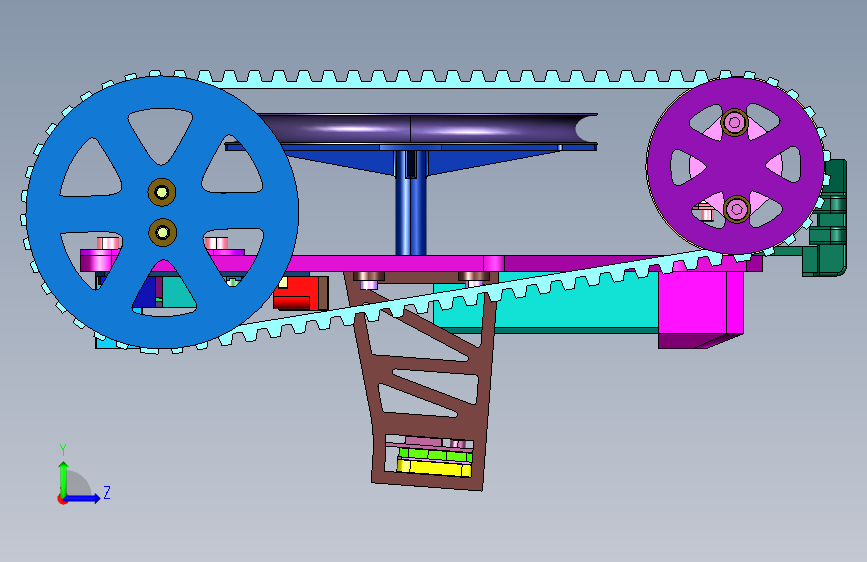Click the cyan timing belt top span

[442, 79]
